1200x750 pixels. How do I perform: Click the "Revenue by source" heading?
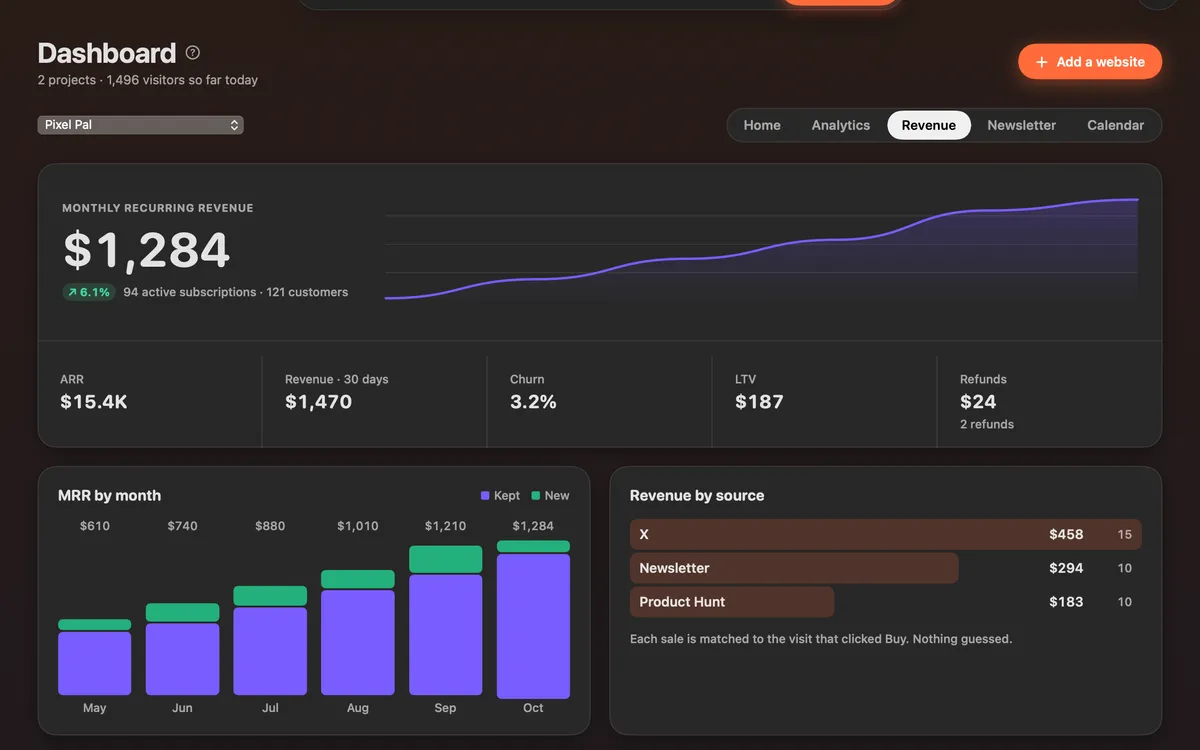697,496
